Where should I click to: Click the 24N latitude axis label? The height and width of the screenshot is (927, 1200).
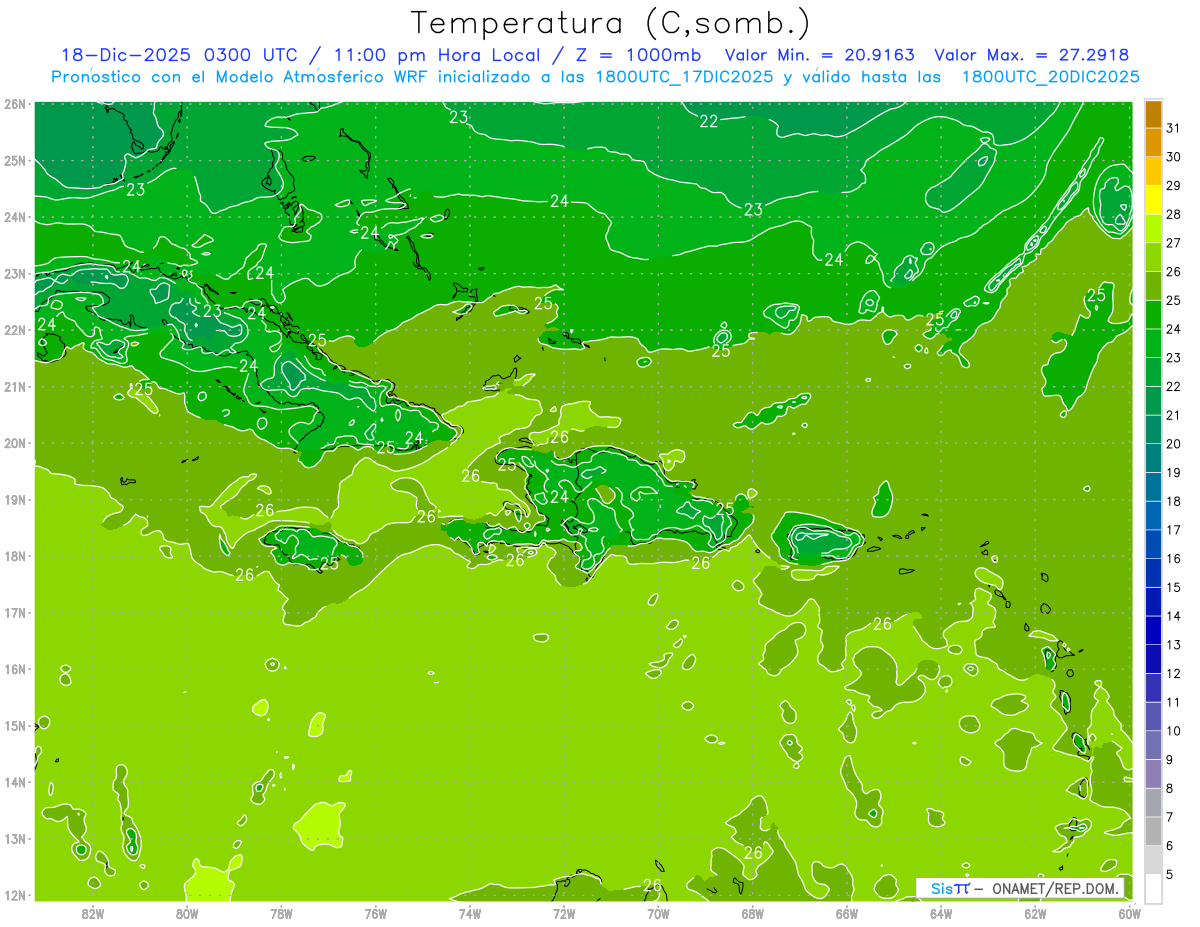point(15,217)
